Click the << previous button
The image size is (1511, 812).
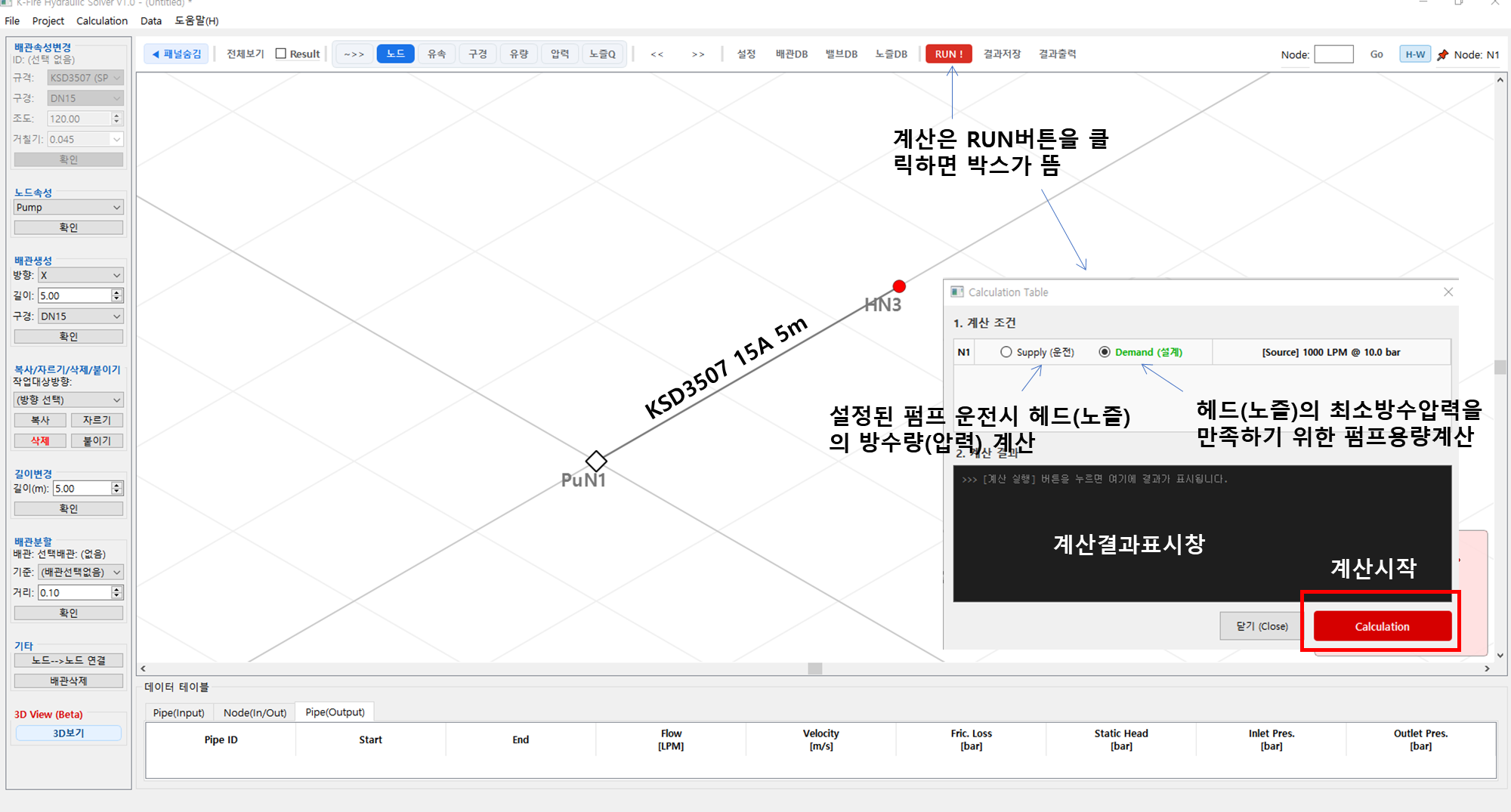657,54
